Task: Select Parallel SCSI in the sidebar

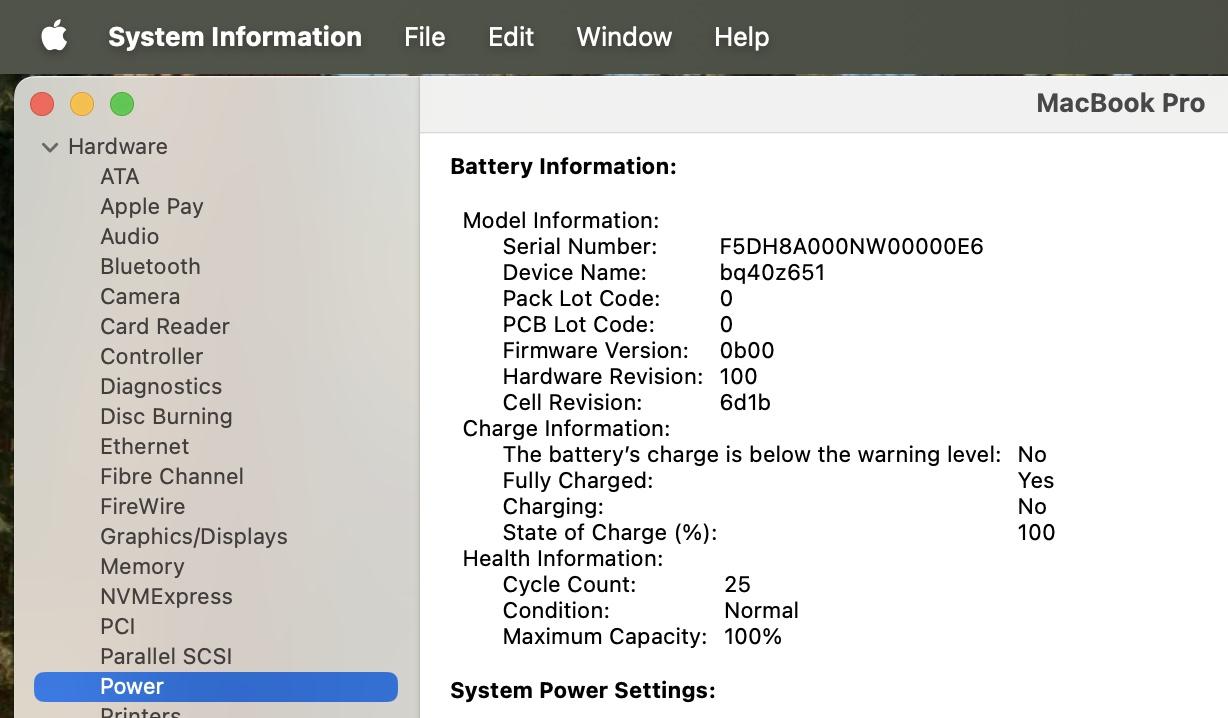Action: tap(166, 656)
